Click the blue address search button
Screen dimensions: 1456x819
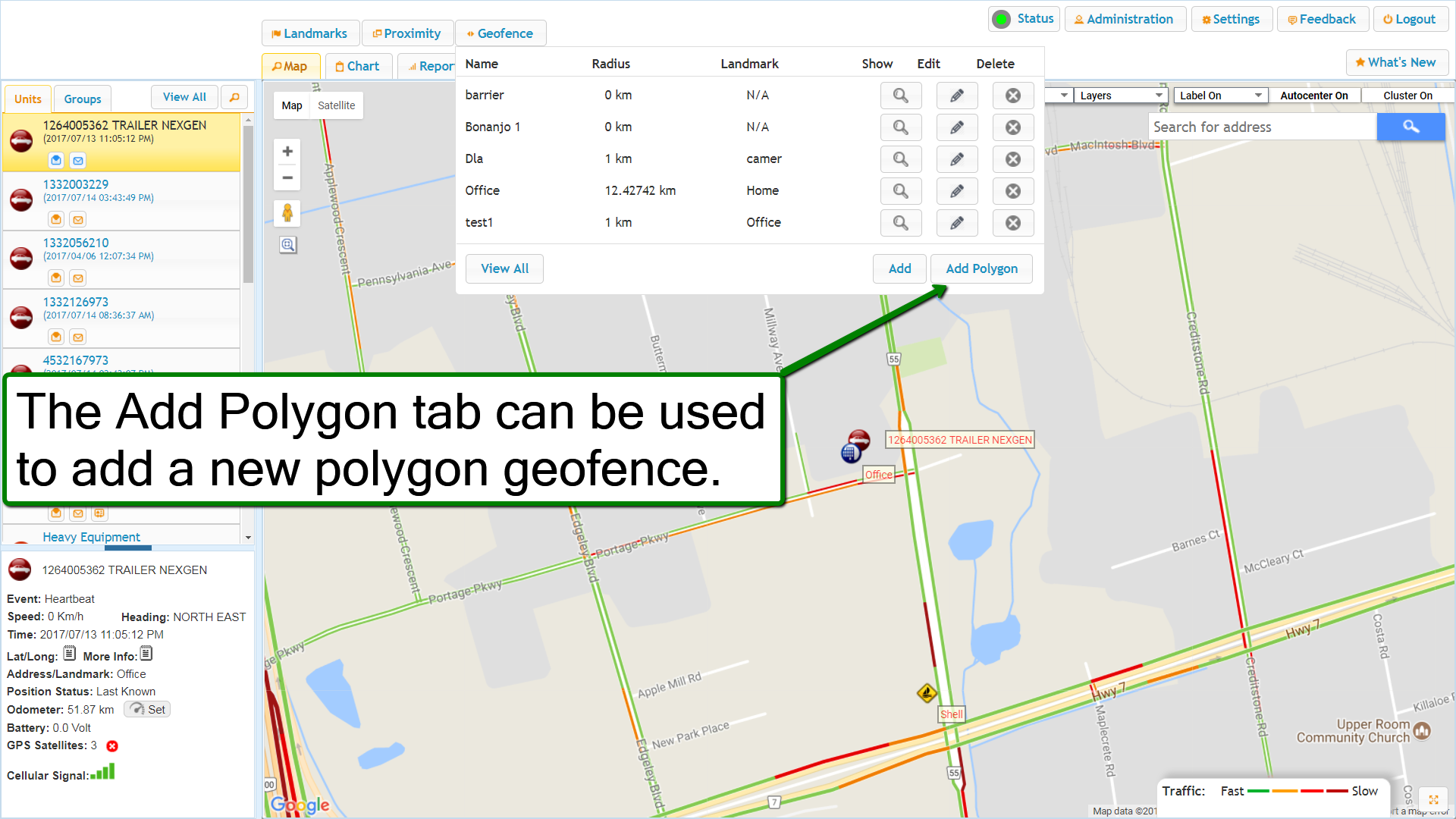click(1410, 127)
